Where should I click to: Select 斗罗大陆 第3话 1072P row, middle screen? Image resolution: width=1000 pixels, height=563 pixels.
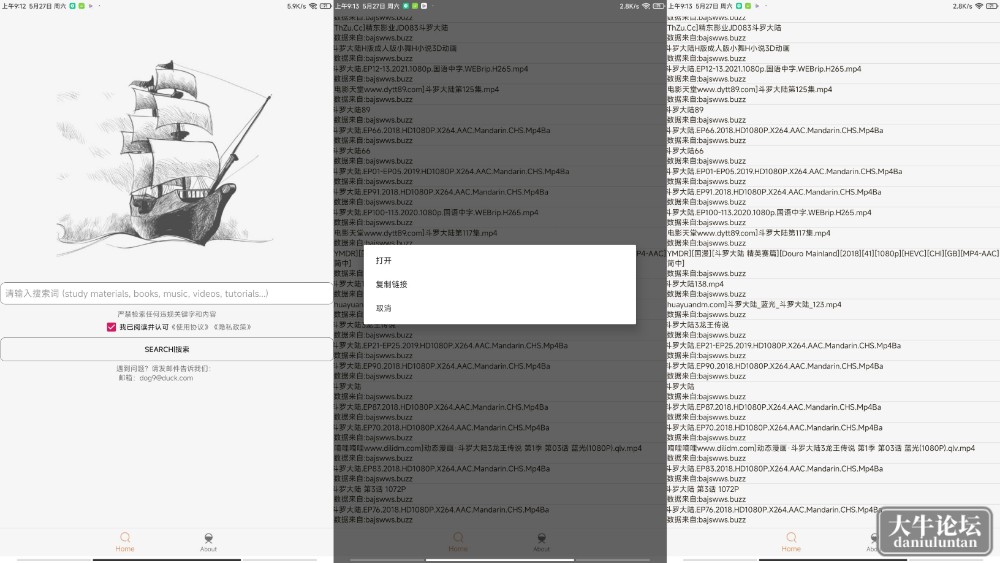coord(500,494)
